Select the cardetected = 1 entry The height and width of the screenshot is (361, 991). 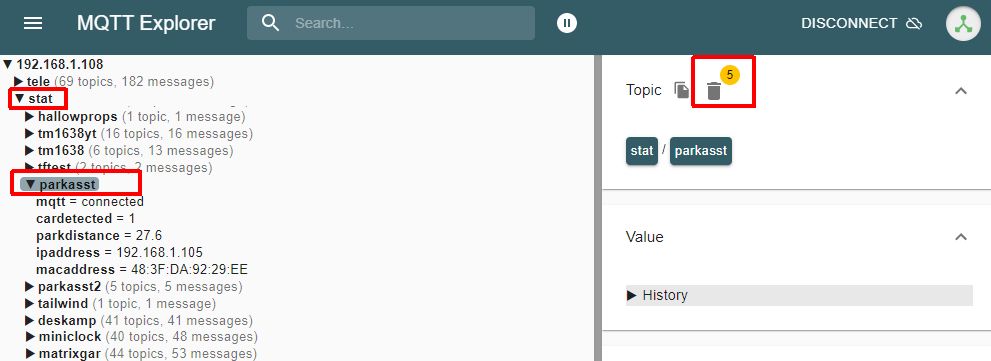[86, 219]
